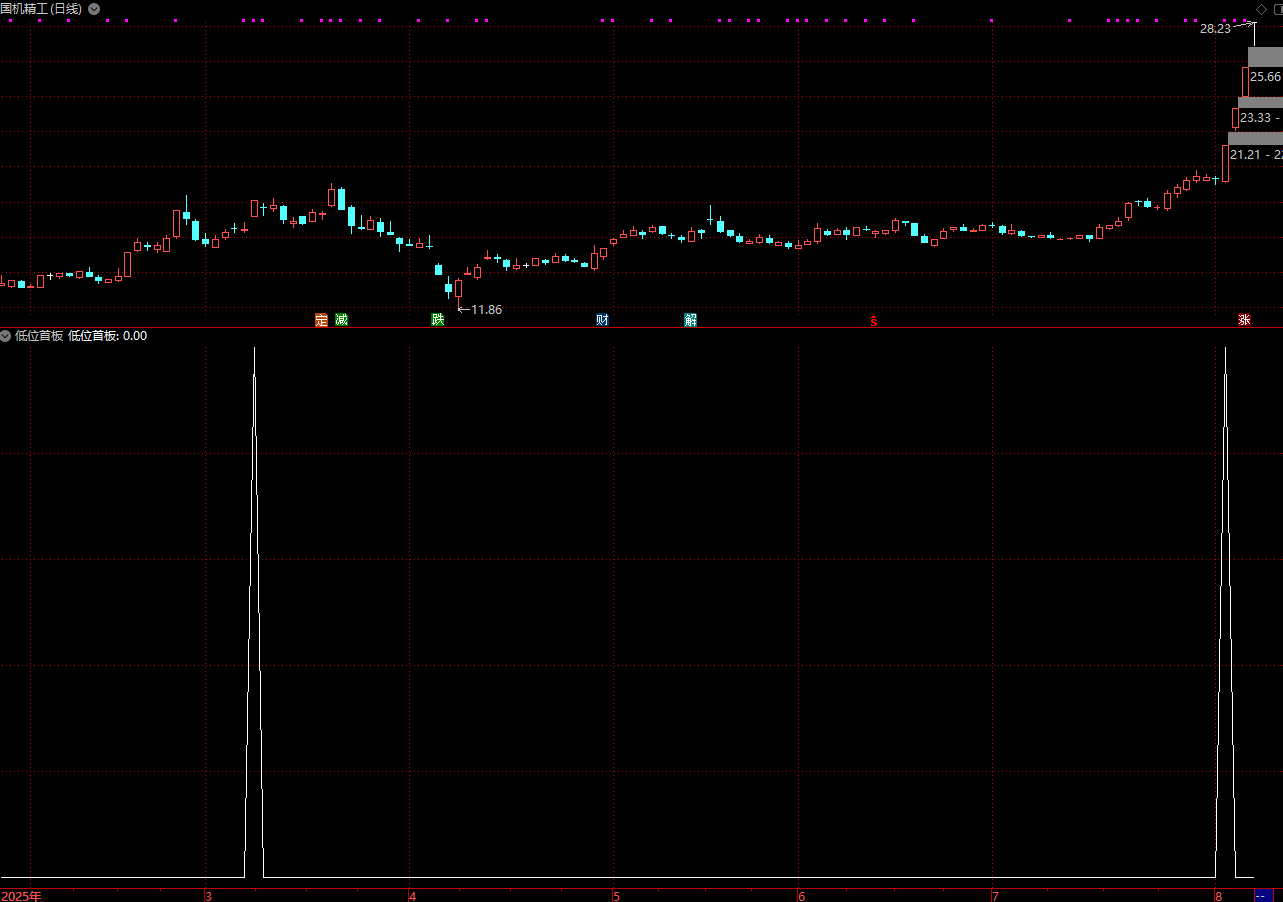This screenshot has width=1283, height=902.
Task: Click the teal 解 event marker
Action: pyautogui.click(x=690, y=320)
